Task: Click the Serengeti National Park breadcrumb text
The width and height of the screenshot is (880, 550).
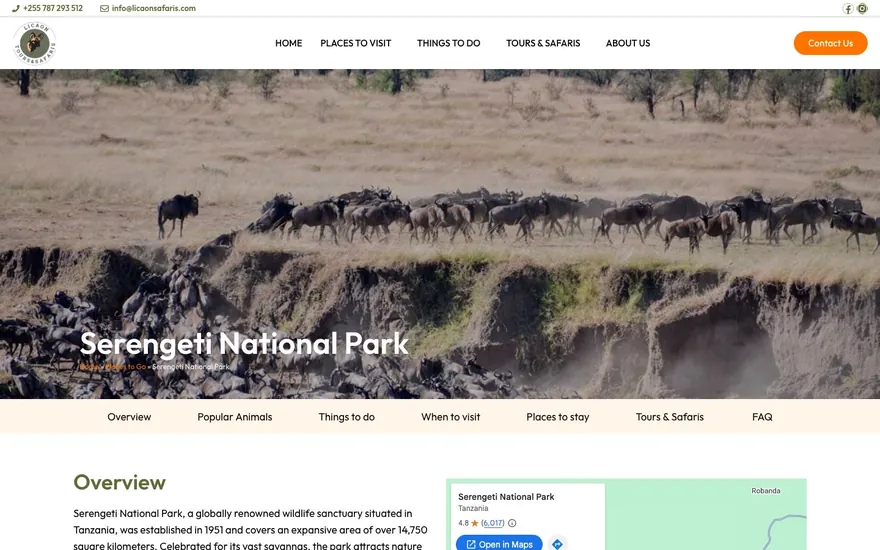Action: pos(191,366)
